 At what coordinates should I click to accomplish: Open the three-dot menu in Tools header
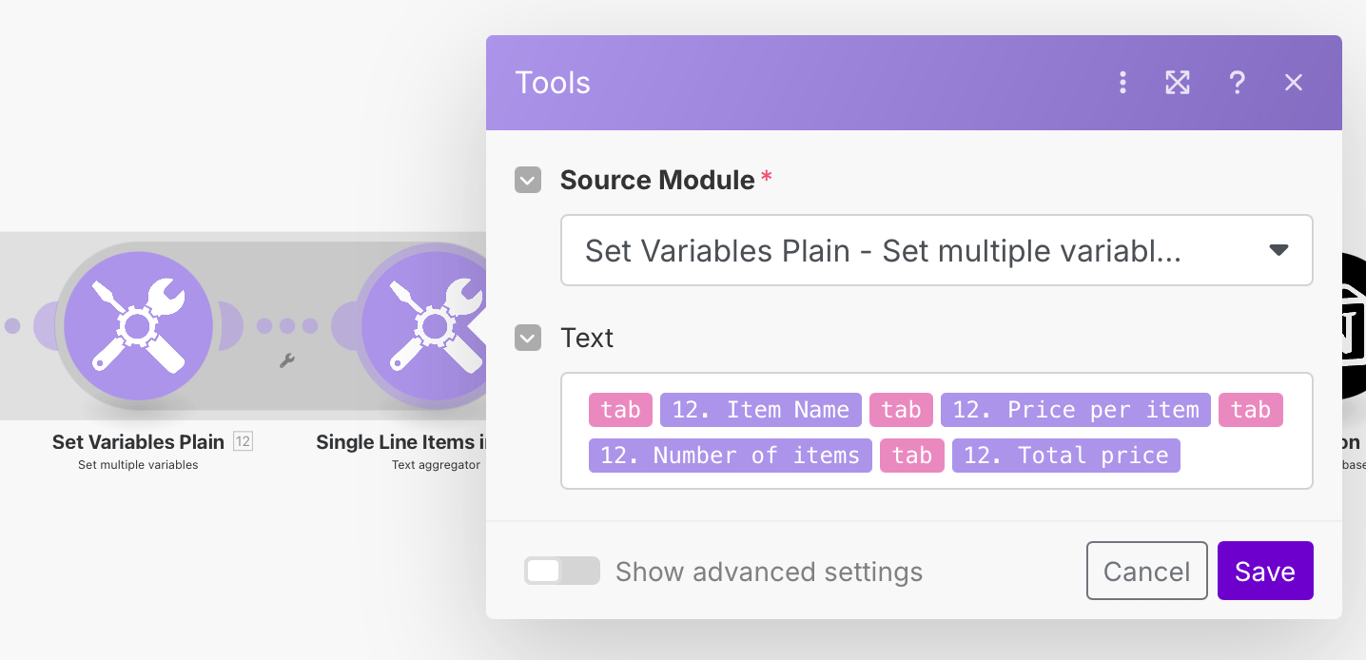[1122, 83]
